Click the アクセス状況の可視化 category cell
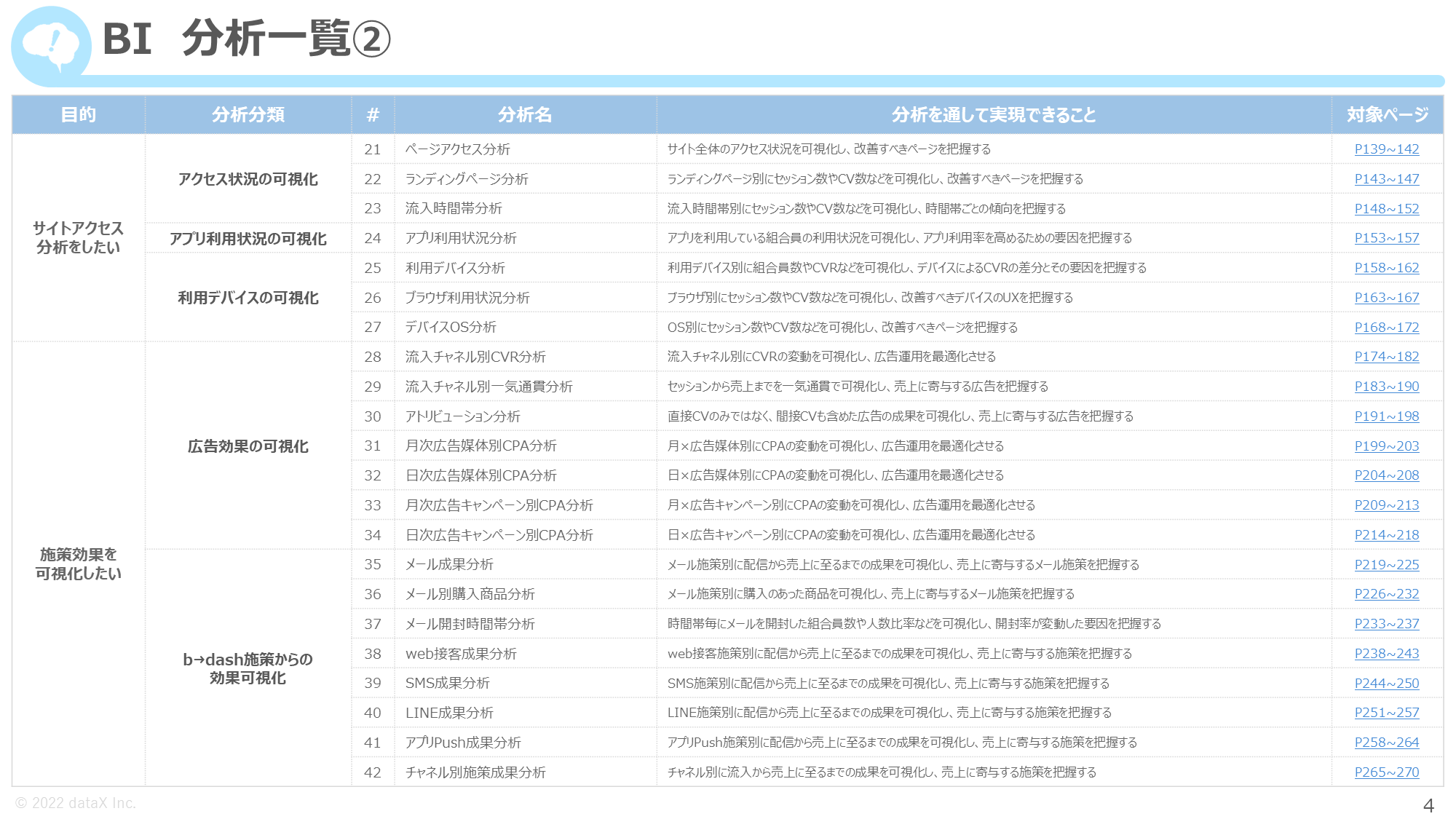Image resolution: width=1456 pixels, height=819 pixels. pos(248,179)
